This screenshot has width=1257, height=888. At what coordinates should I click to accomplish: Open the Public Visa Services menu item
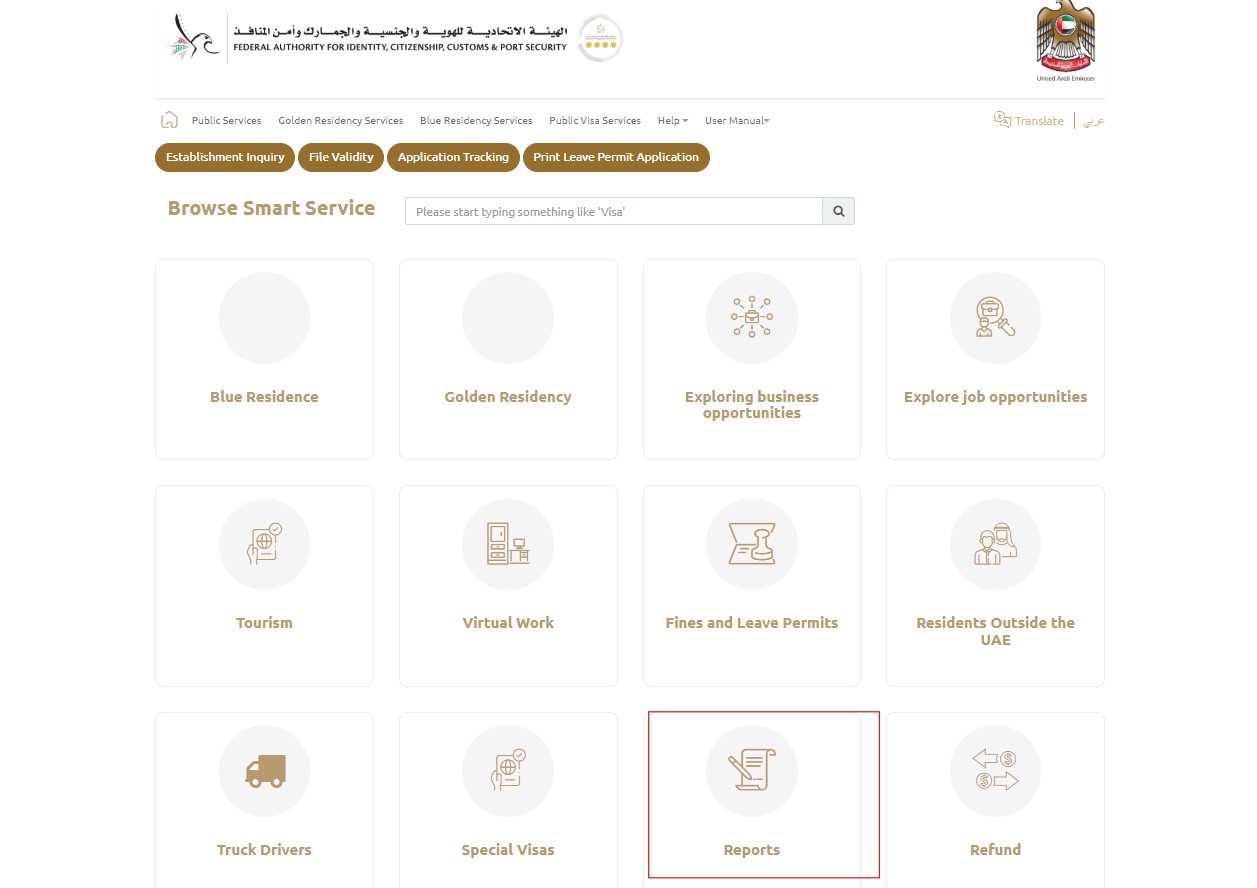(x=594, y=120)
